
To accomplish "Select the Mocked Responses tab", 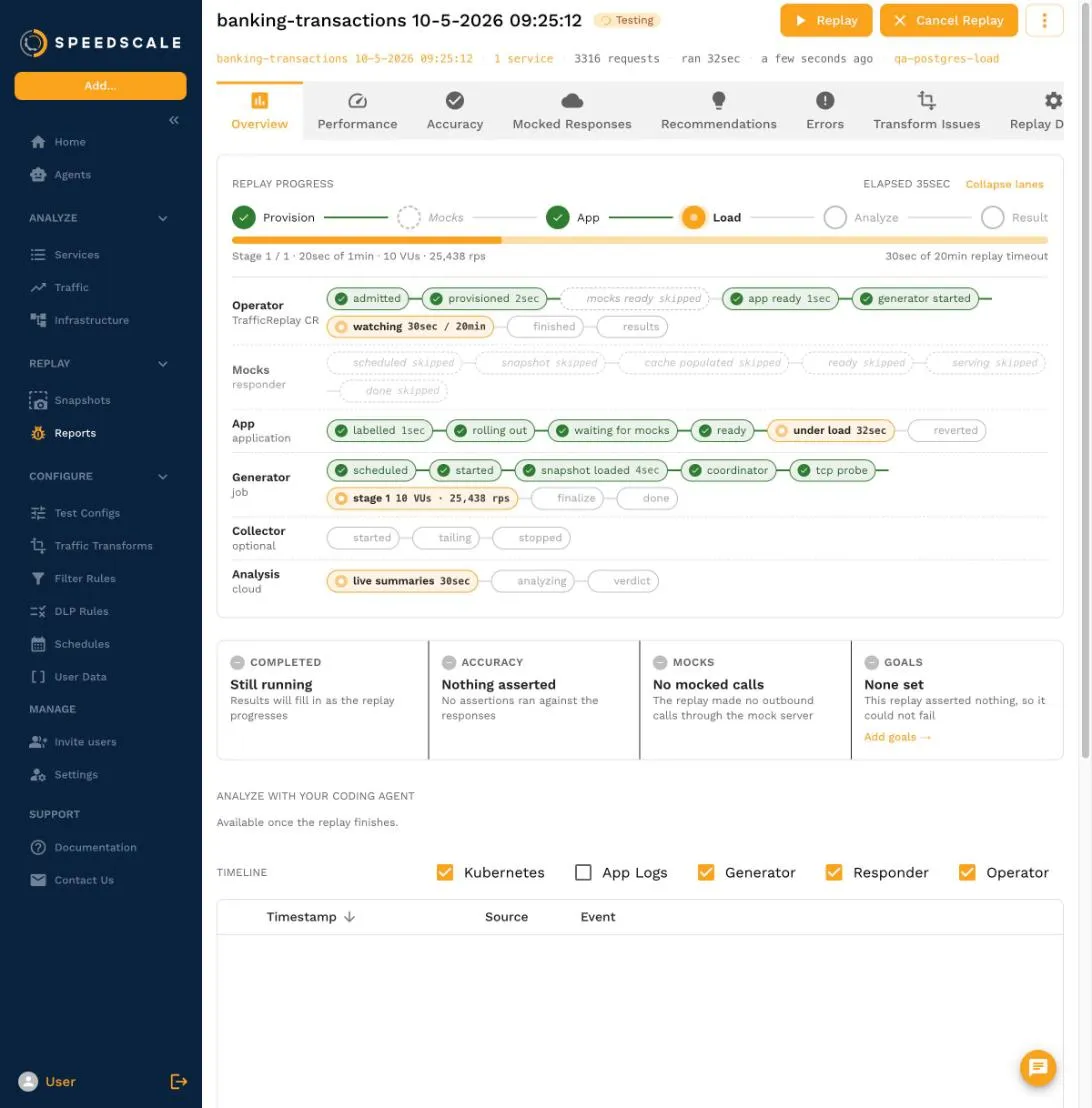I will [x=572, y=112].
